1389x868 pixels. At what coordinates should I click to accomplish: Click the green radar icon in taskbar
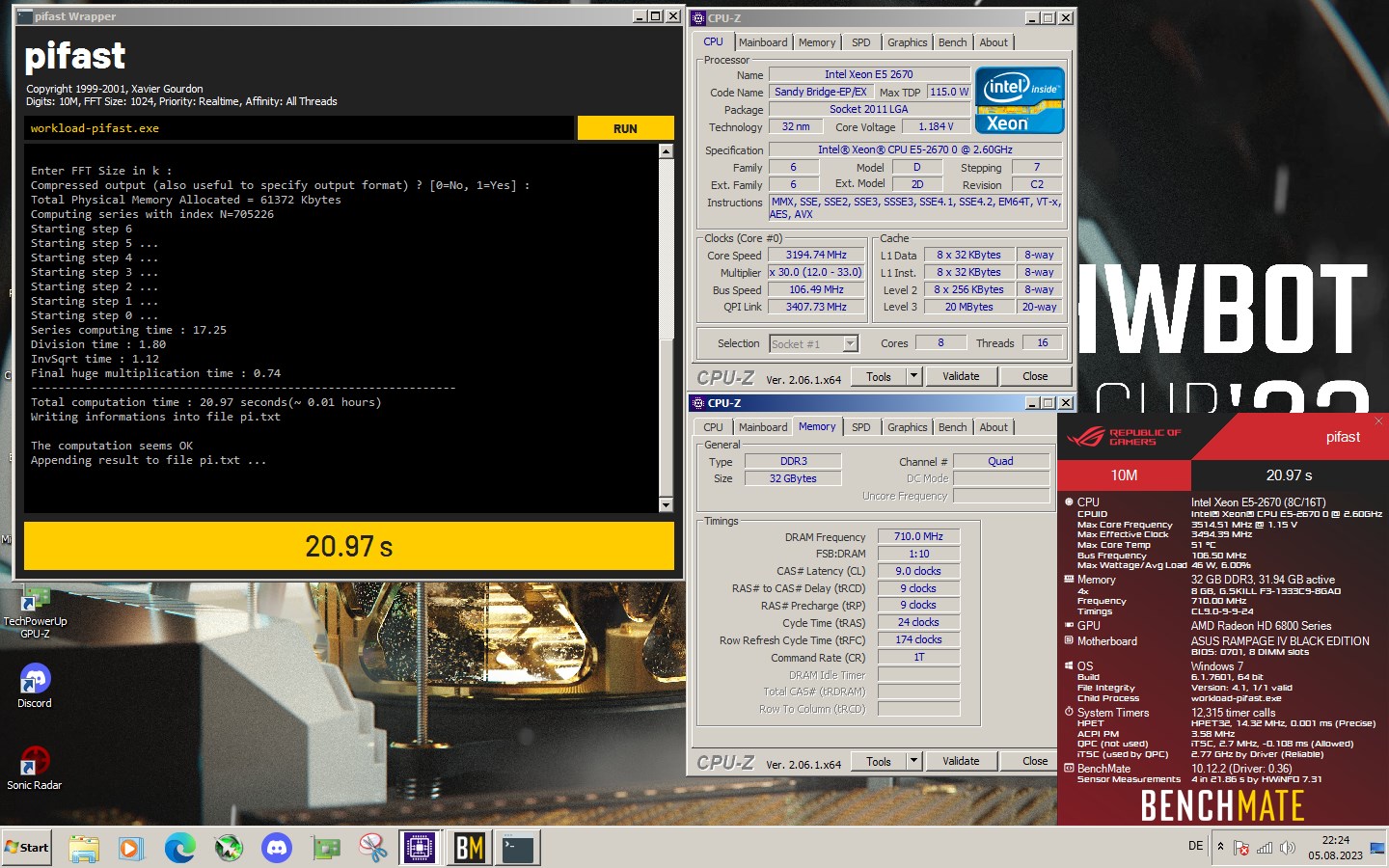click(x=228, y=848)
